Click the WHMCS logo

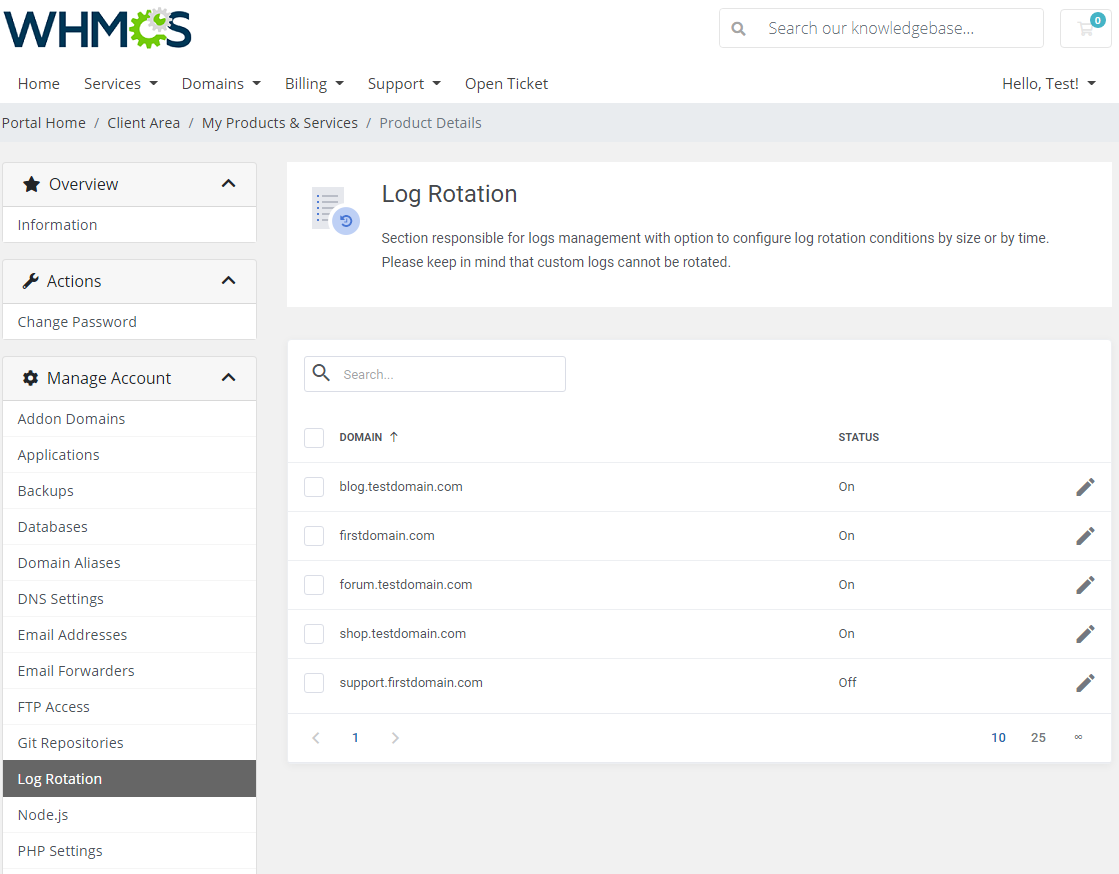[97, 29]
